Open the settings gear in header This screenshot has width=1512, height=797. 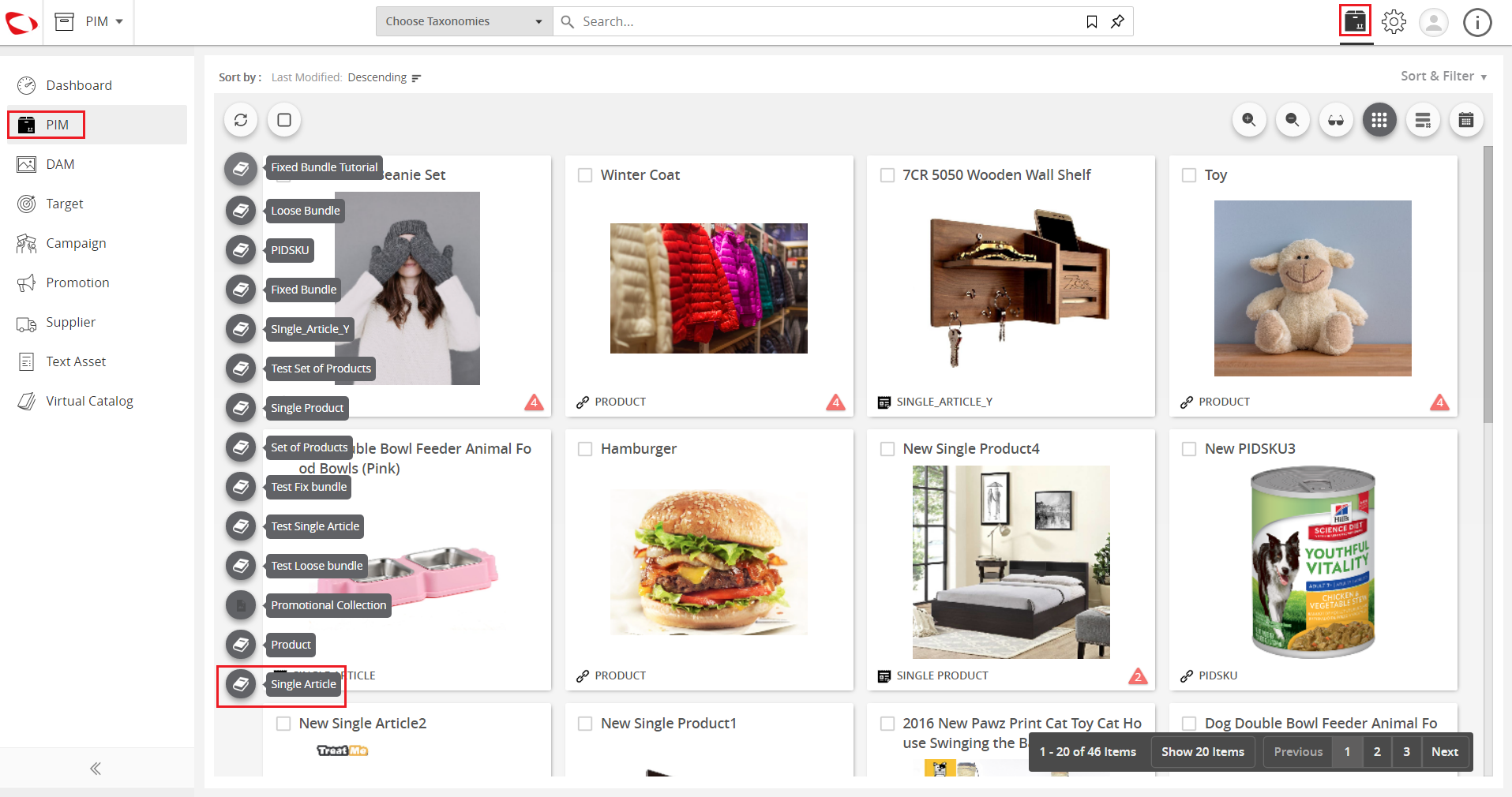[1394, 21]
